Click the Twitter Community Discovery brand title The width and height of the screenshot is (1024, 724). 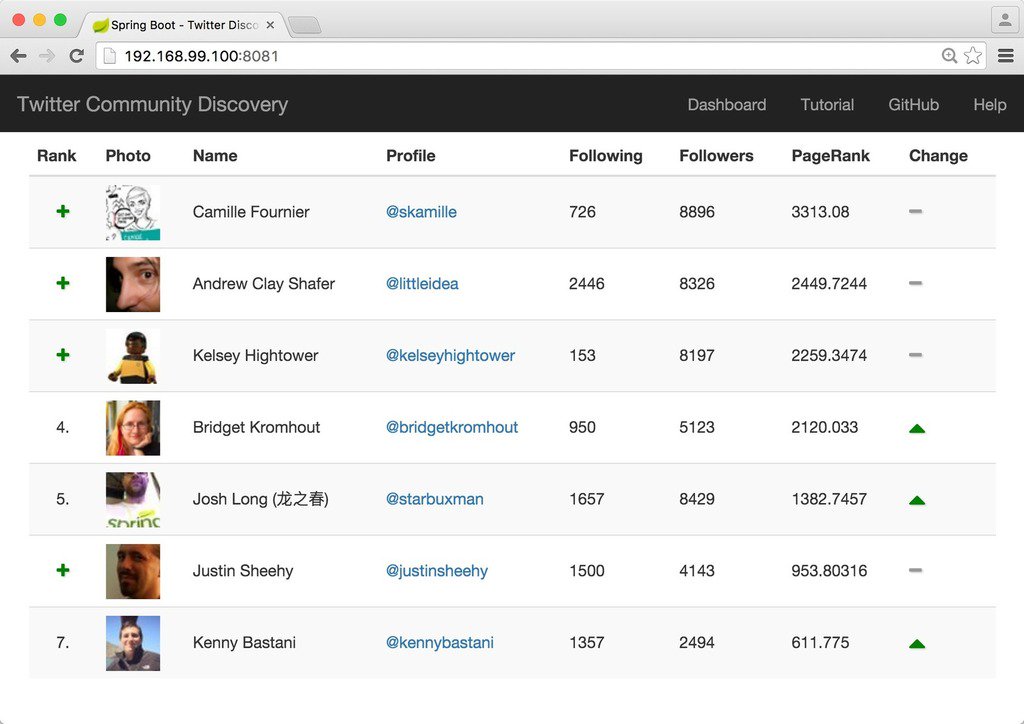[152, 104]
